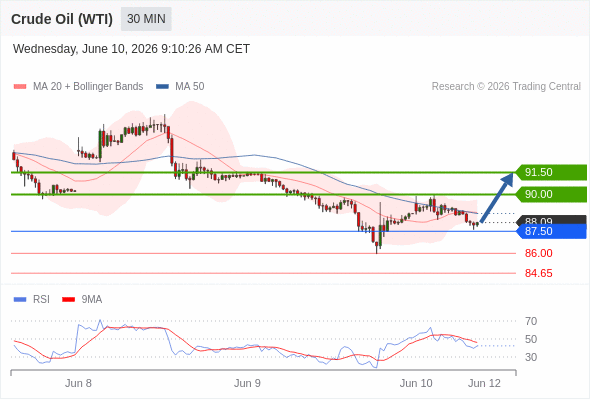This screenshot has height=400, width=590.
Task: Click the blue upward forecast arrow
Action: pyautogui.click(x=497, y=197)
